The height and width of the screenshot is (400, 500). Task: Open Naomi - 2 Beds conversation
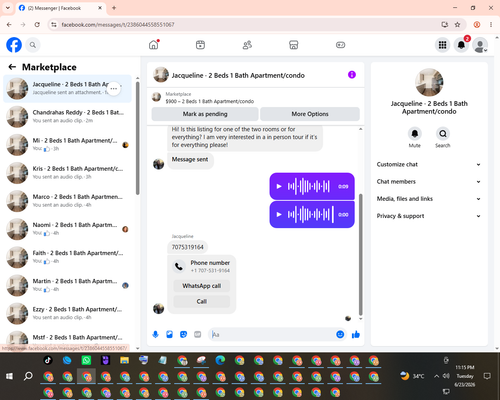pos(67,229)
